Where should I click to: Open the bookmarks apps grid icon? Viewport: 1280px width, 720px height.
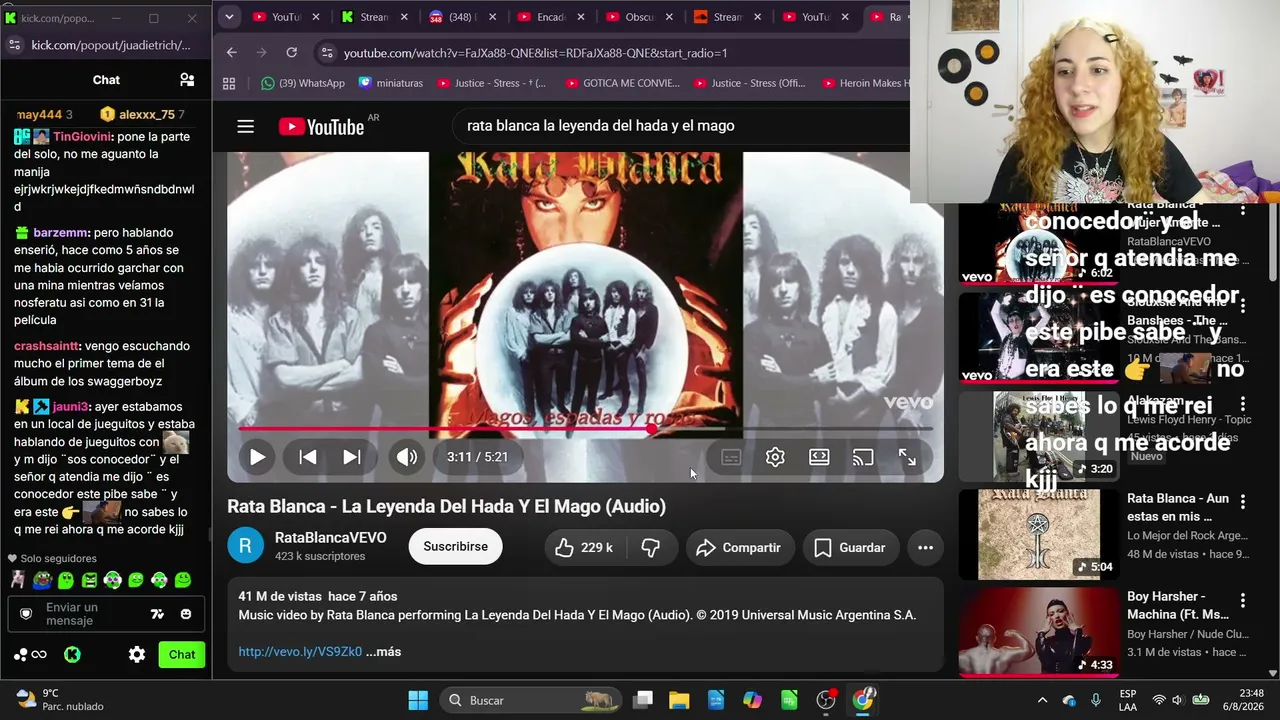pyautogui.click(x=229, y=83)
